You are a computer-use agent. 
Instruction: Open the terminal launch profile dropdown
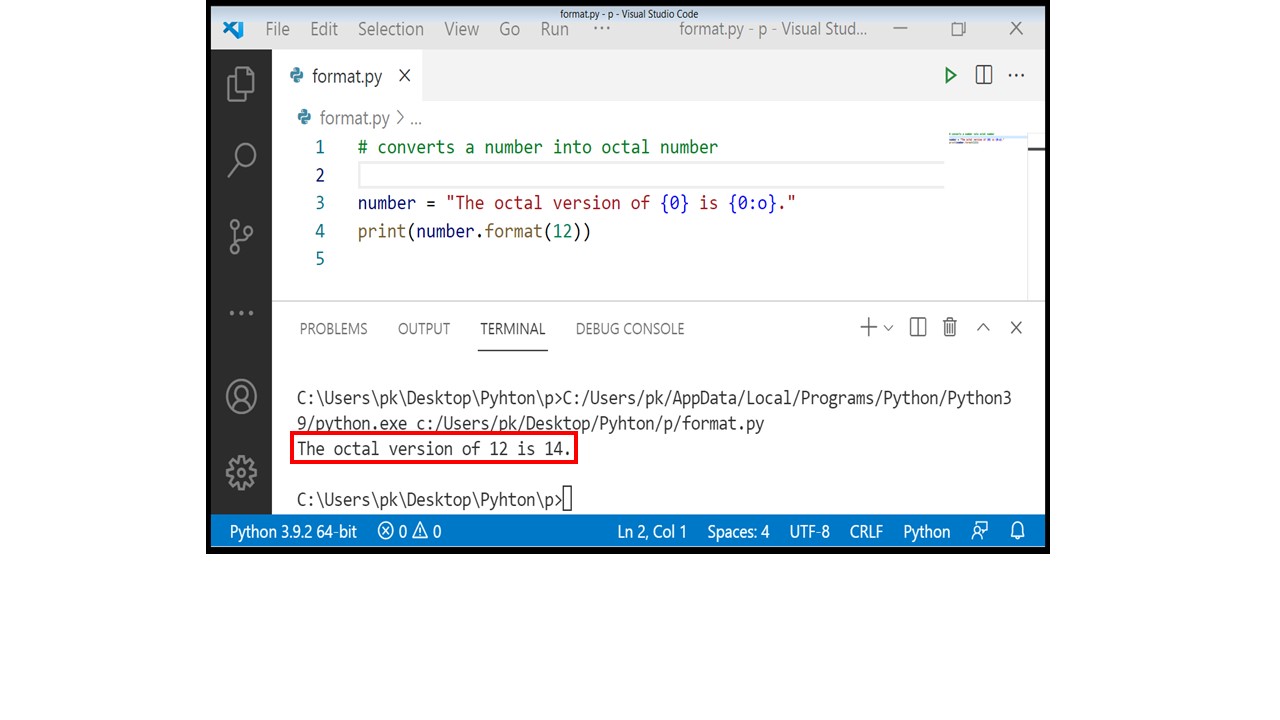(888, 327)
